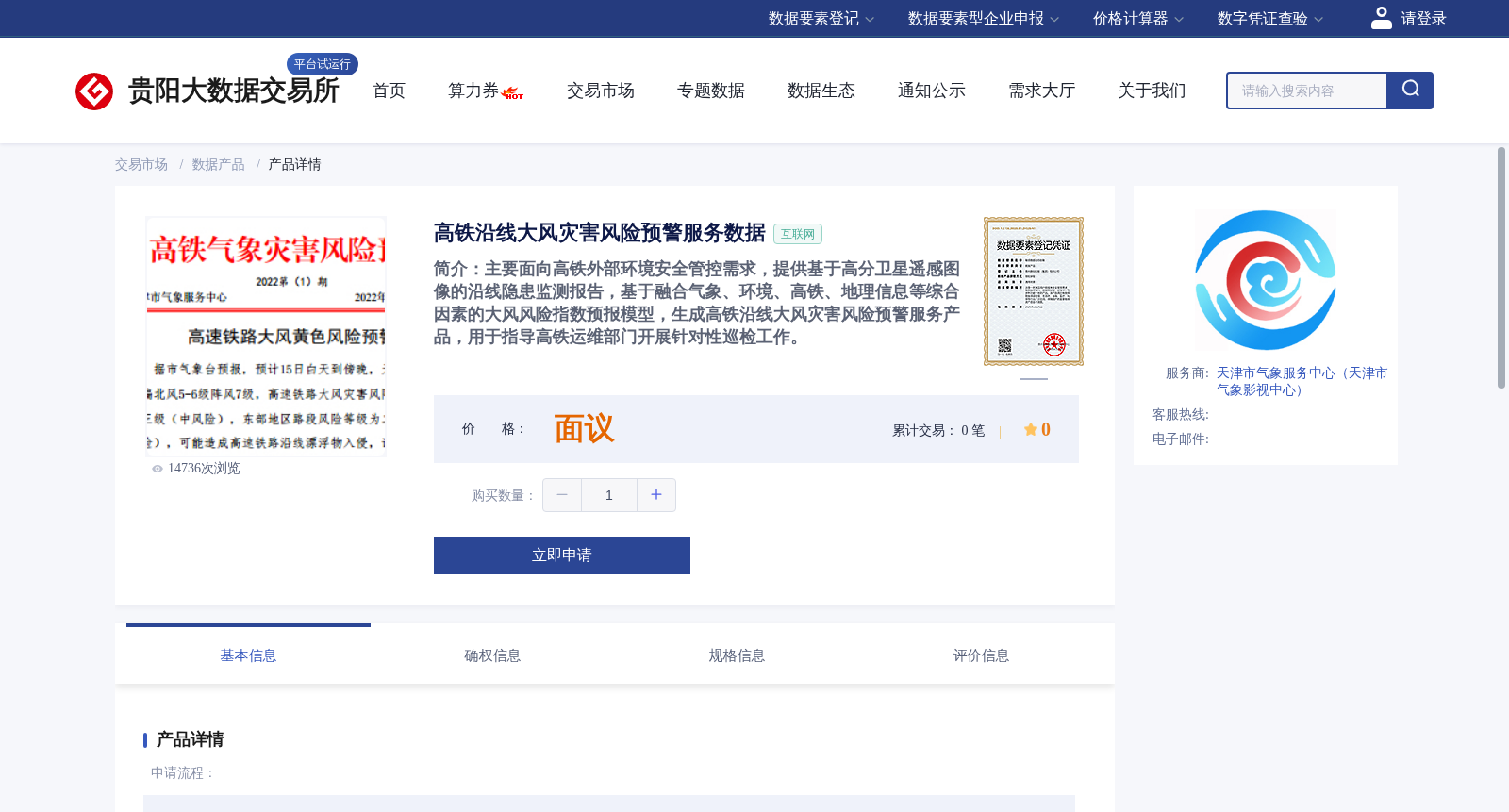Viewport: 1509px width, 812px height.
Task: Open the 关于我们 menu item
Action: [x=1152, y=91]
